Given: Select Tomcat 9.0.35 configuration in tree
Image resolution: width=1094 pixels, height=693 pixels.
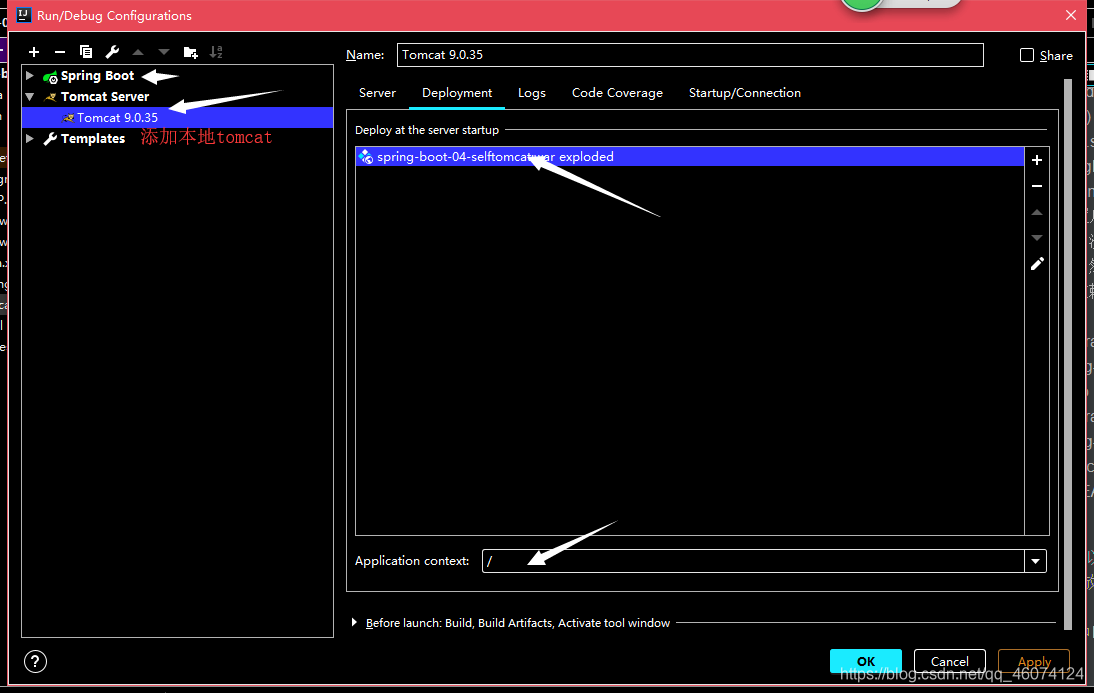Looking at the screenshot, I should pyautogui.click(x=177, y=117).
